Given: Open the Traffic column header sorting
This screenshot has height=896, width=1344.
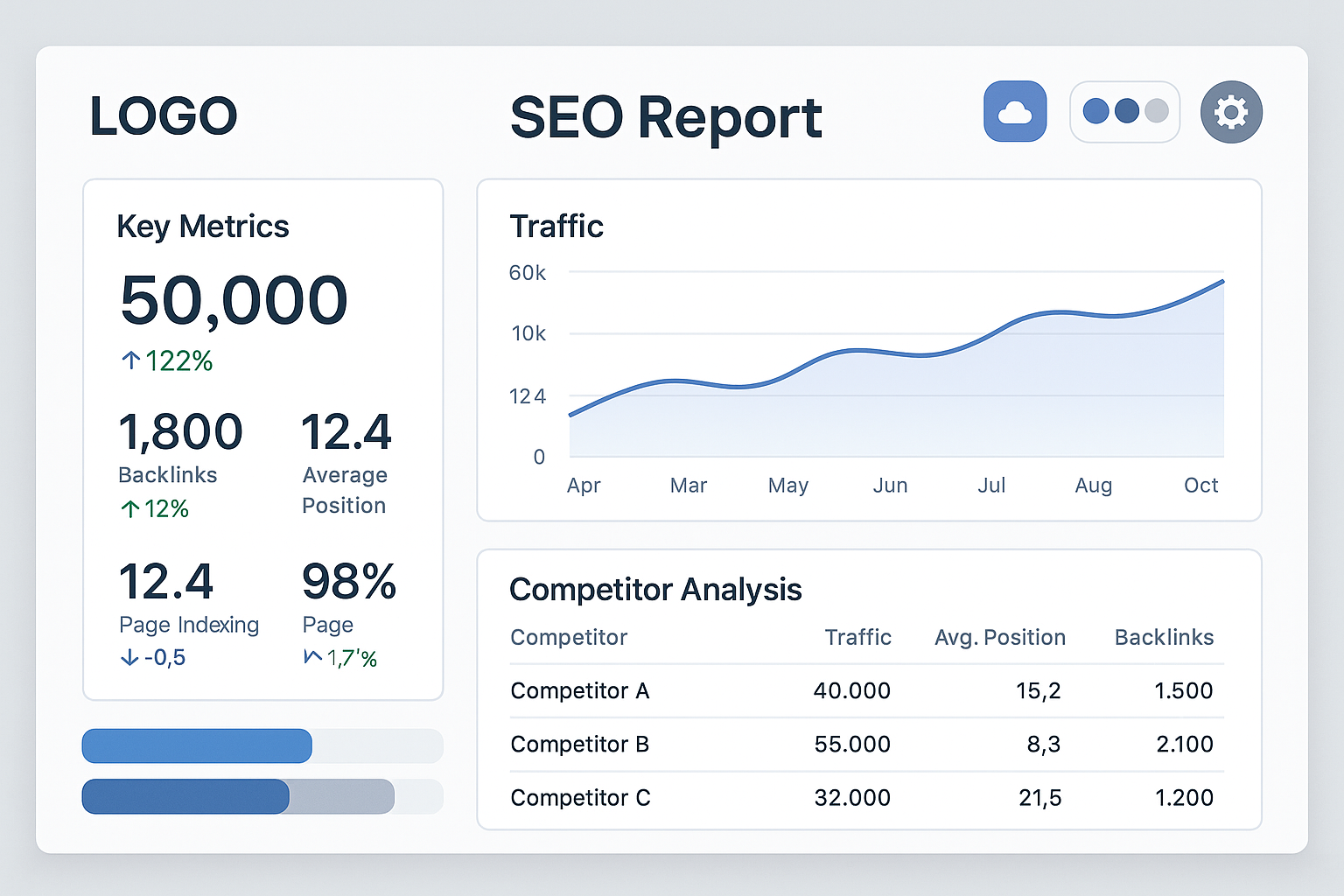Looking at the screenshot, I should [x=857, y=637].
